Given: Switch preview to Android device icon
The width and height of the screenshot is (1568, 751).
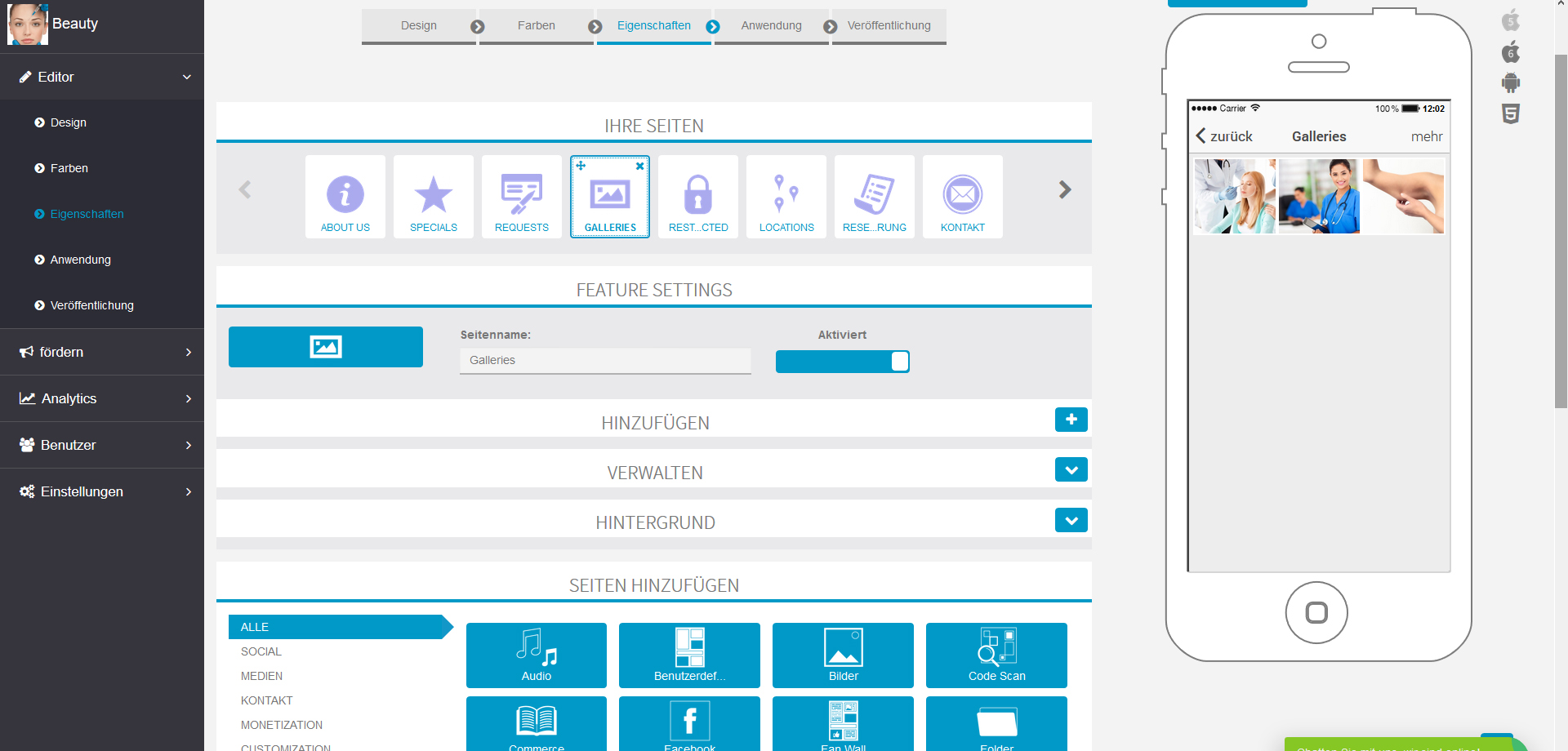Looking at the screenshot, I should 1511,82.
